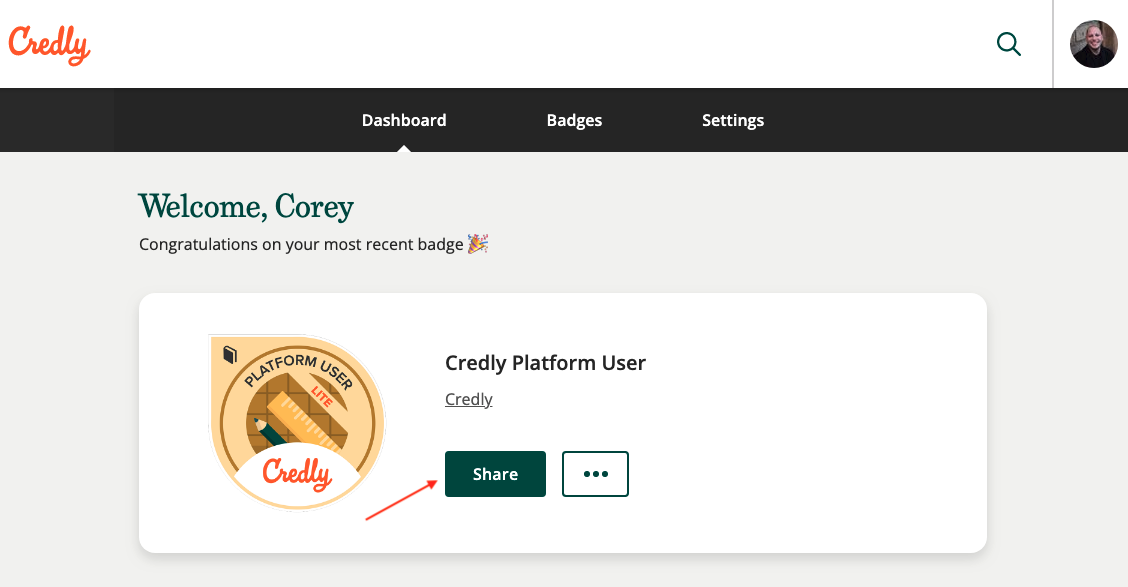Click the Congratulations on recent badge text
This screenshot has width=1128, height=587.
[301, 245]
